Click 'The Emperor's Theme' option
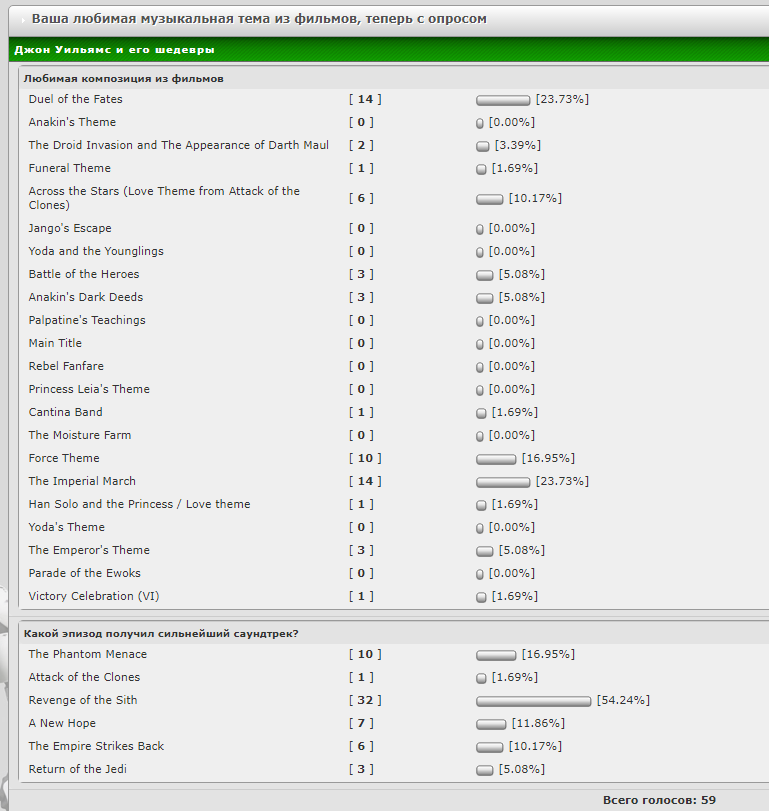 coord(89,550)
